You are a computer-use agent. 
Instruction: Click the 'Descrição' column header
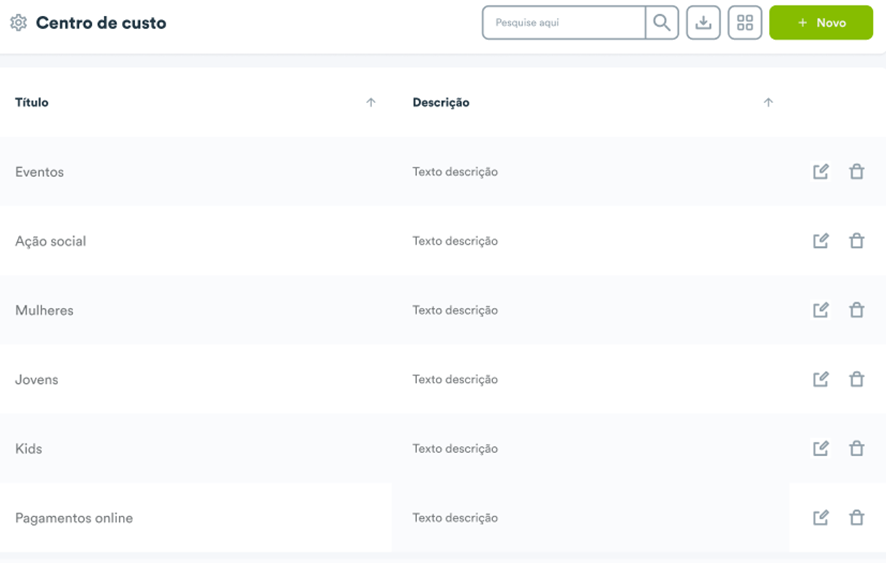[441, 102]
